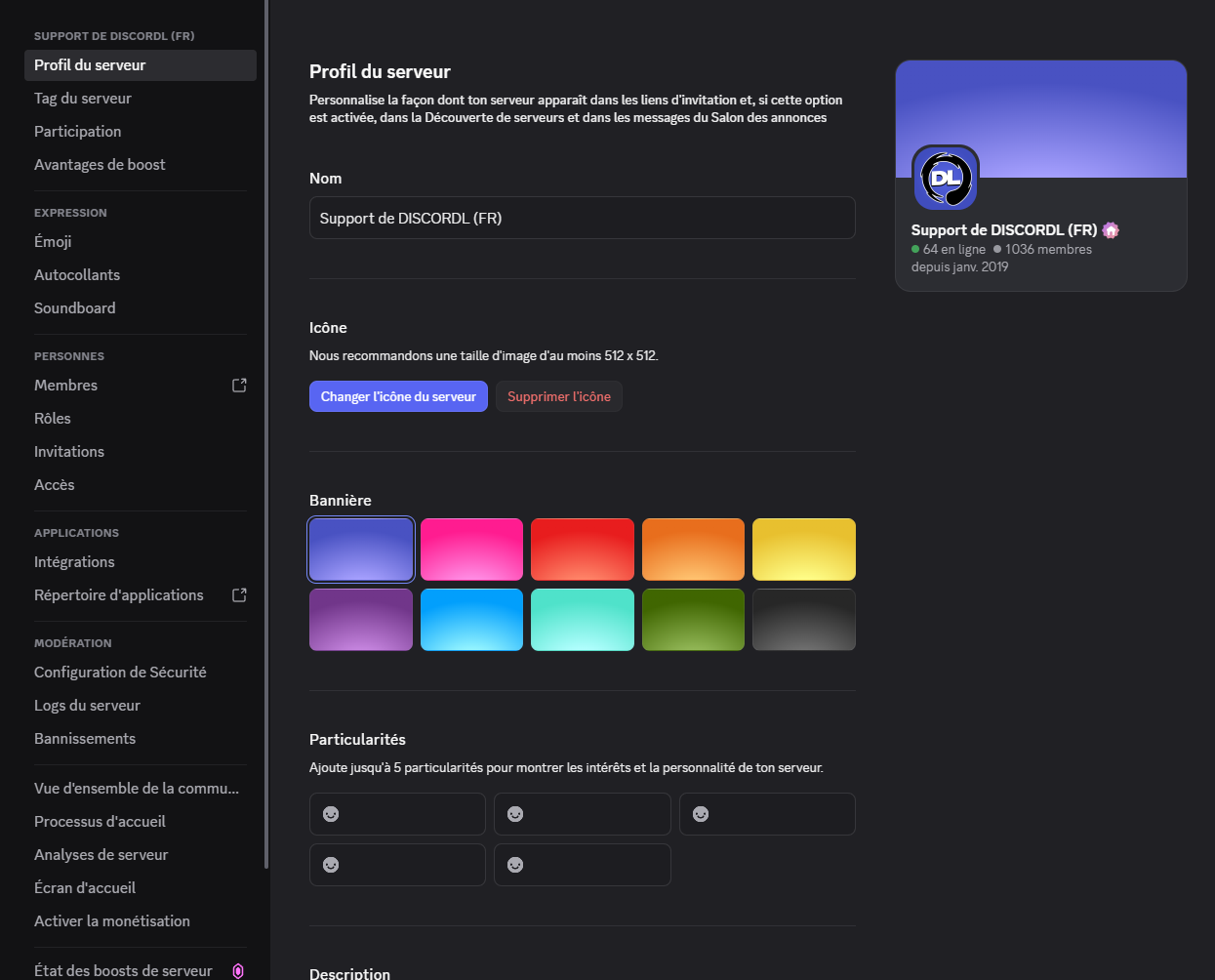Click the third Particularités input field

(x=767, y=814)
